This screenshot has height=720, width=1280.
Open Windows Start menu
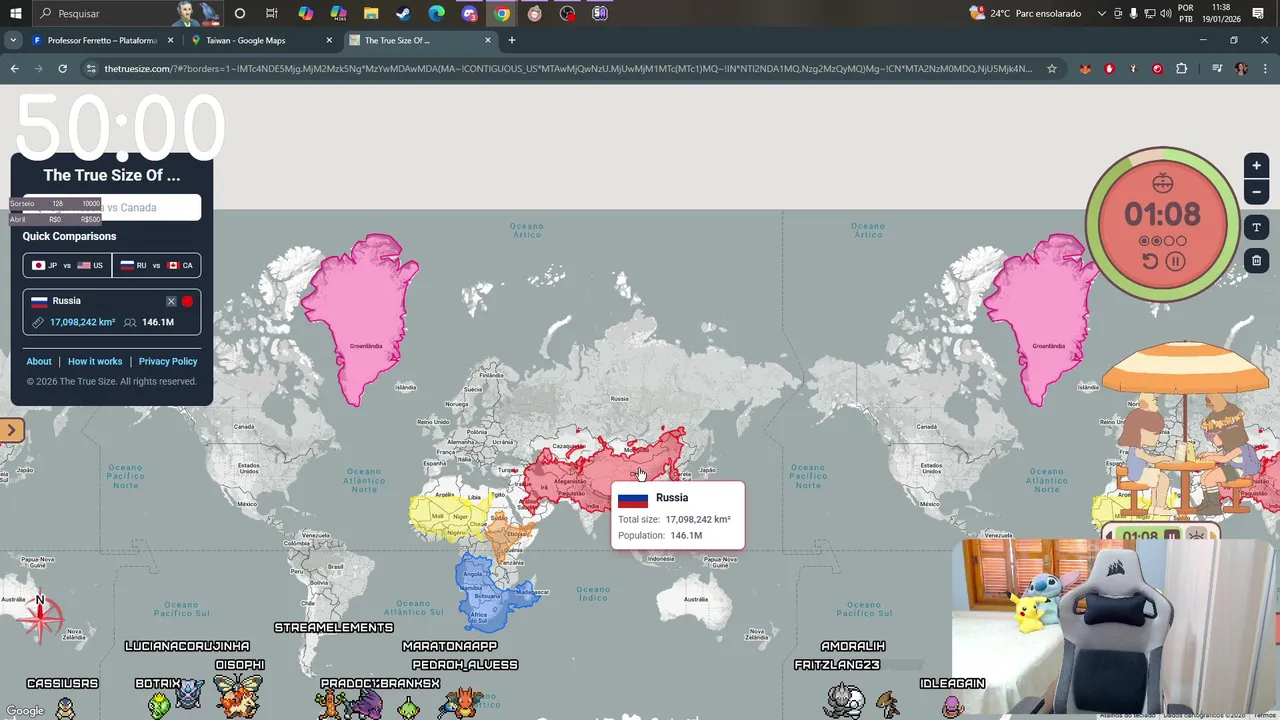coord(15,13)
